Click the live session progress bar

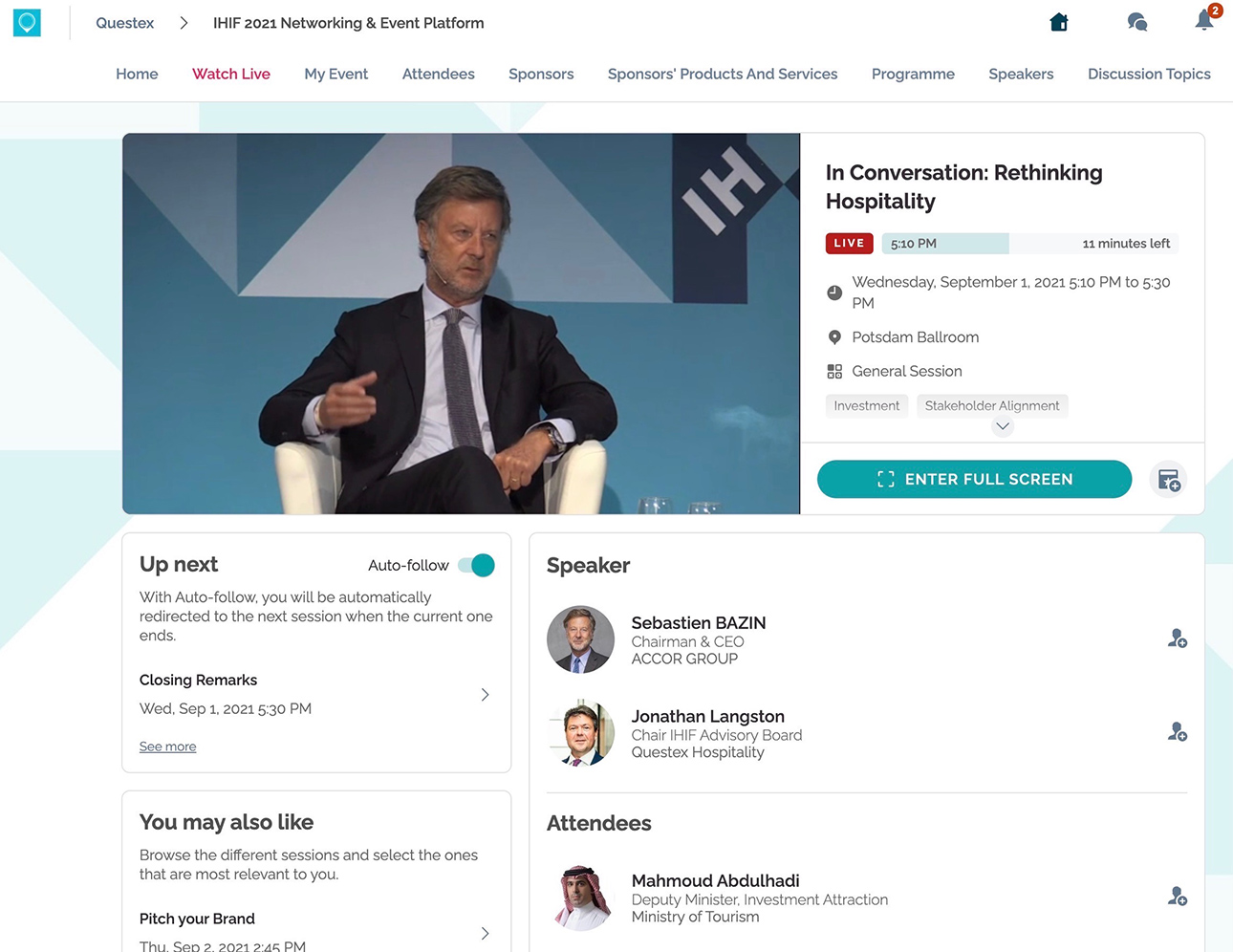point(1029,244)
